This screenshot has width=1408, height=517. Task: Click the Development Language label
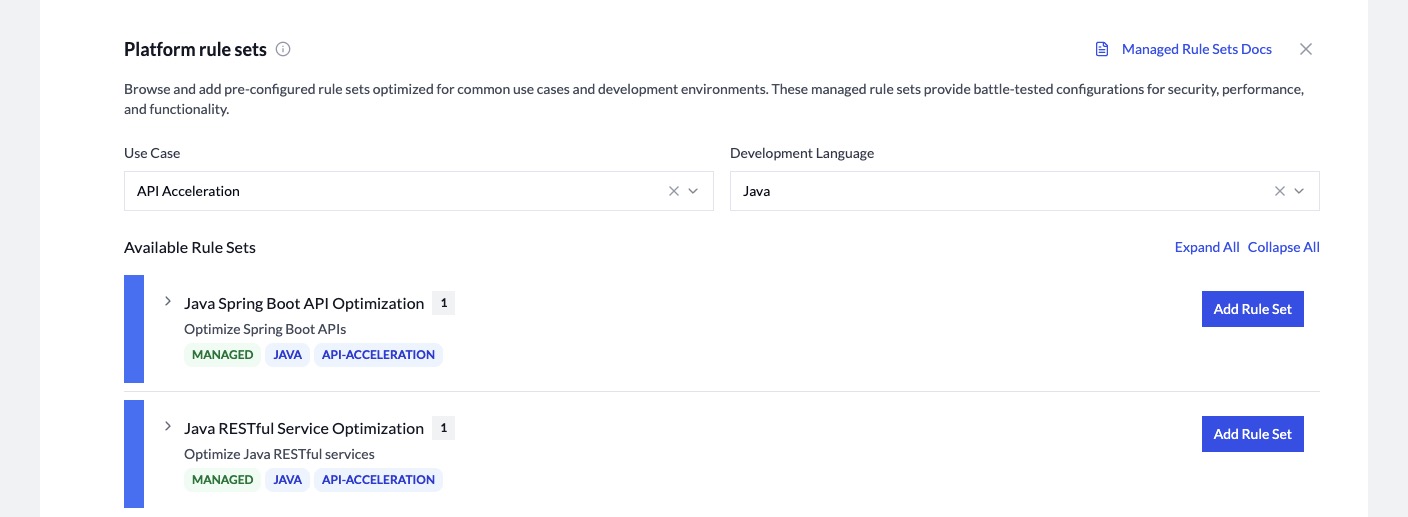tap(802, 153)
